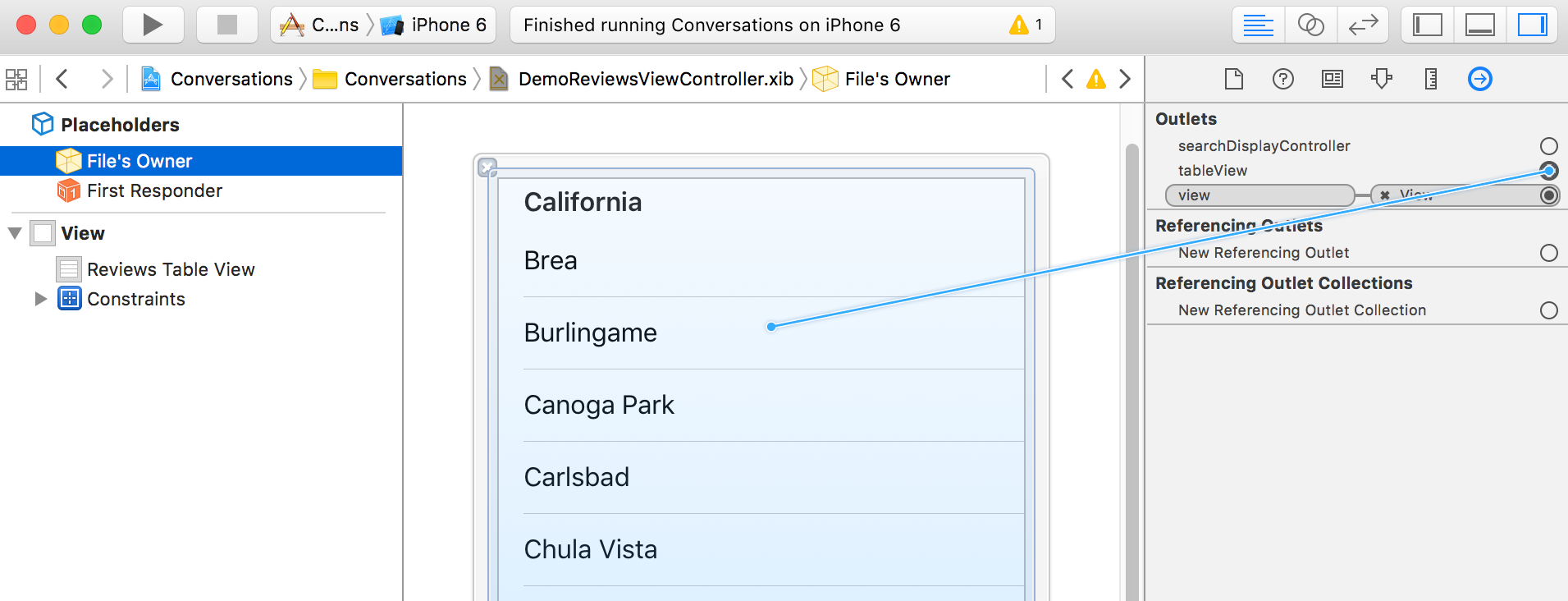The width and height of the screenshot is (1568, 601).
Task: Show the Standard editor
Action: (x=1258, y=25)
